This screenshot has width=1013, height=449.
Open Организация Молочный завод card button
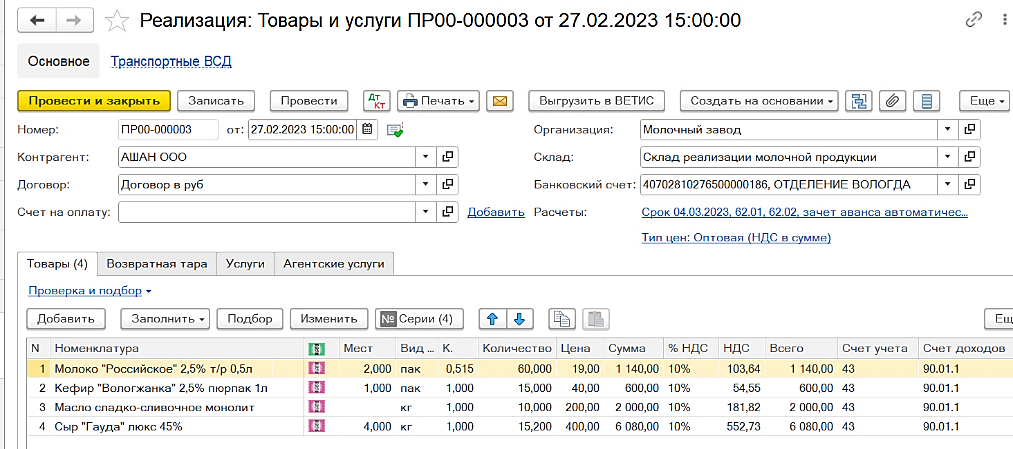[969, 129]
